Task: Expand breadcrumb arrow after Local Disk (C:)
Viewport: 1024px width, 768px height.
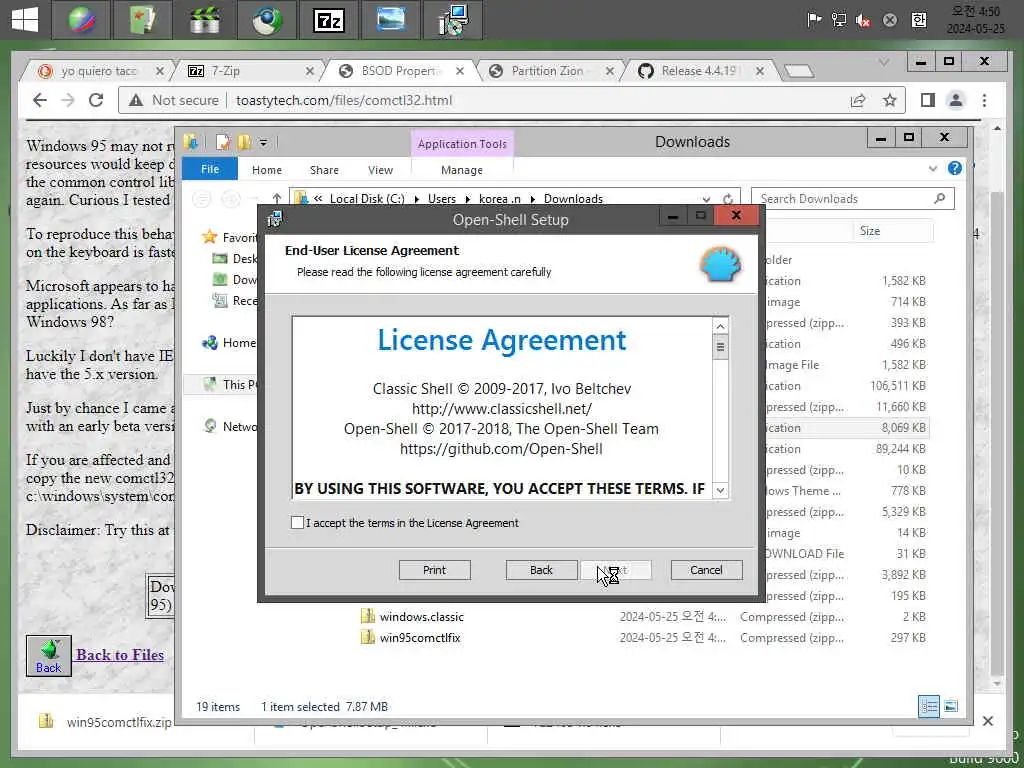Action: (x=416, y=199)
